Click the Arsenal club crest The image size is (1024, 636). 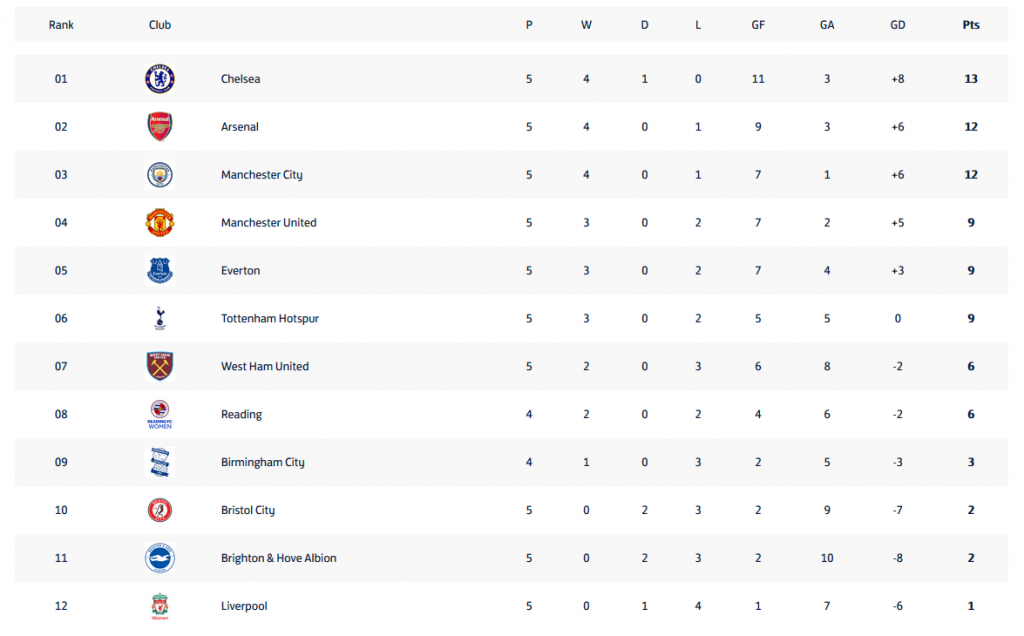pyautogui.click(x=159, y=127)
